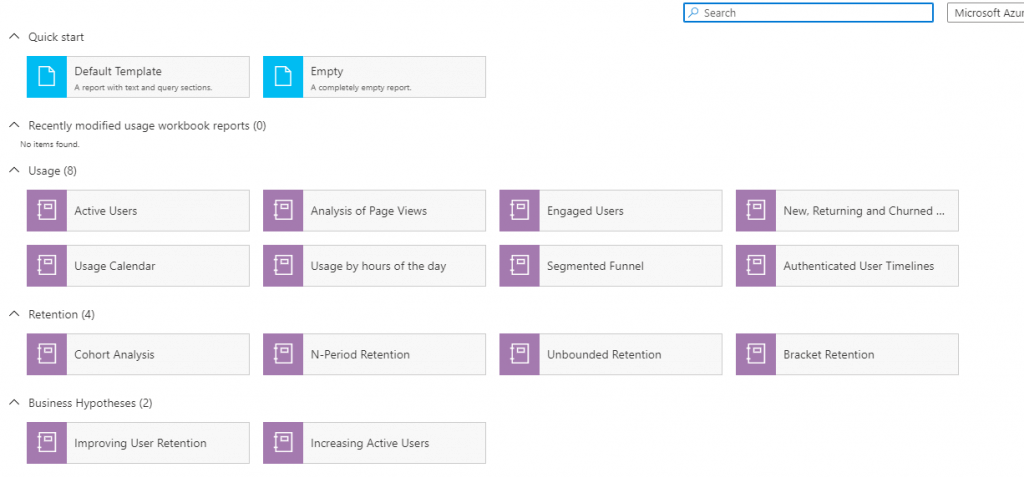The image size is (1024, 478).
Task: Click the search magnifier icon
Action: pos(694,12)
